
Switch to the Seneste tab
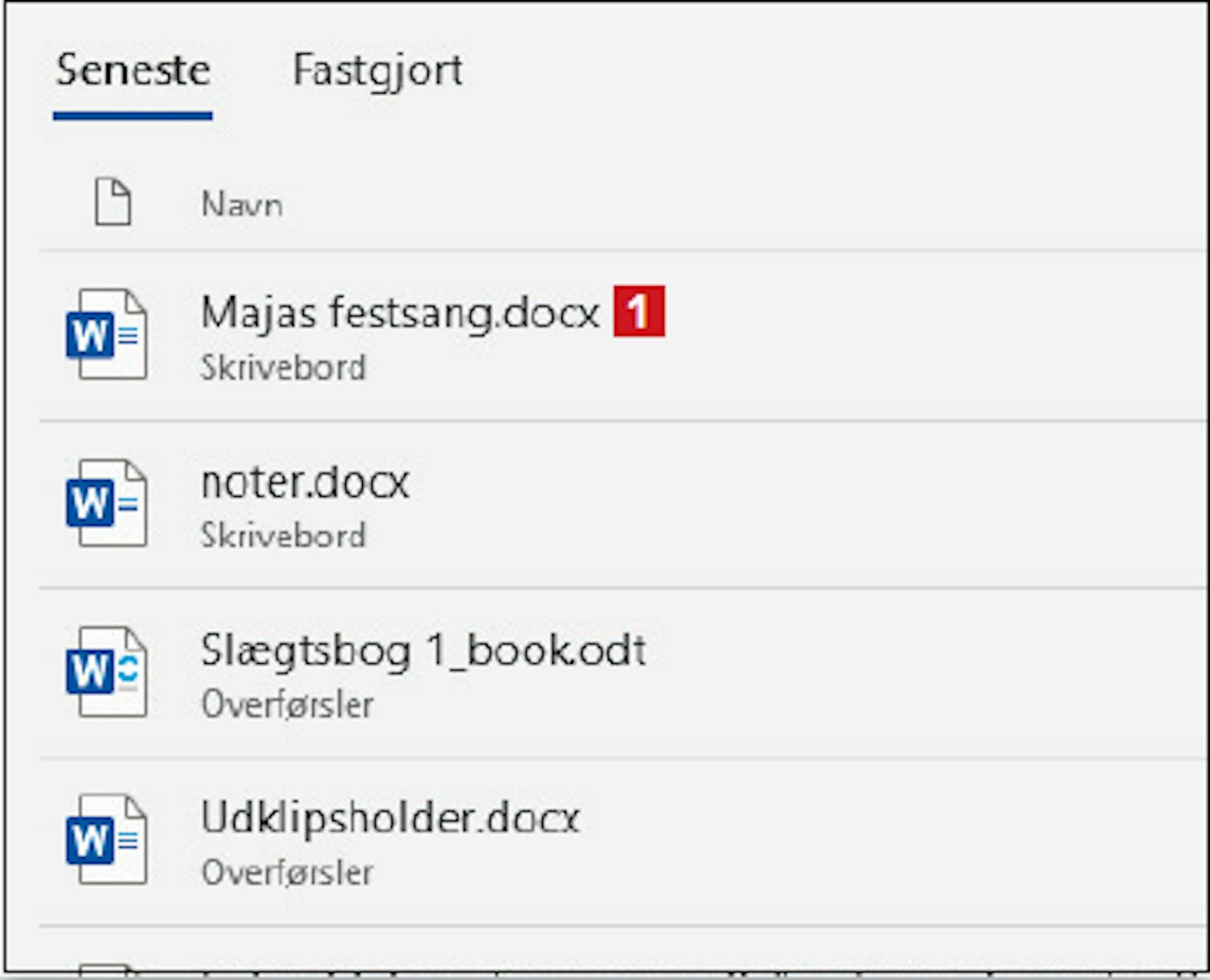(x=133, y=70)
